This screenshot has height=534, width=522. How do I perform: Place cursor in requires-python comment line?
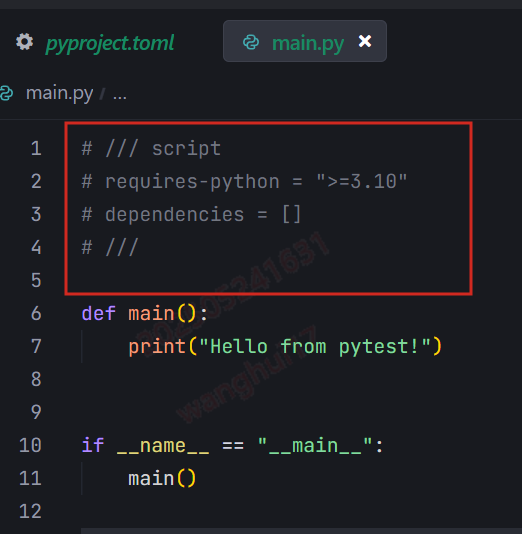click(244, 182)
